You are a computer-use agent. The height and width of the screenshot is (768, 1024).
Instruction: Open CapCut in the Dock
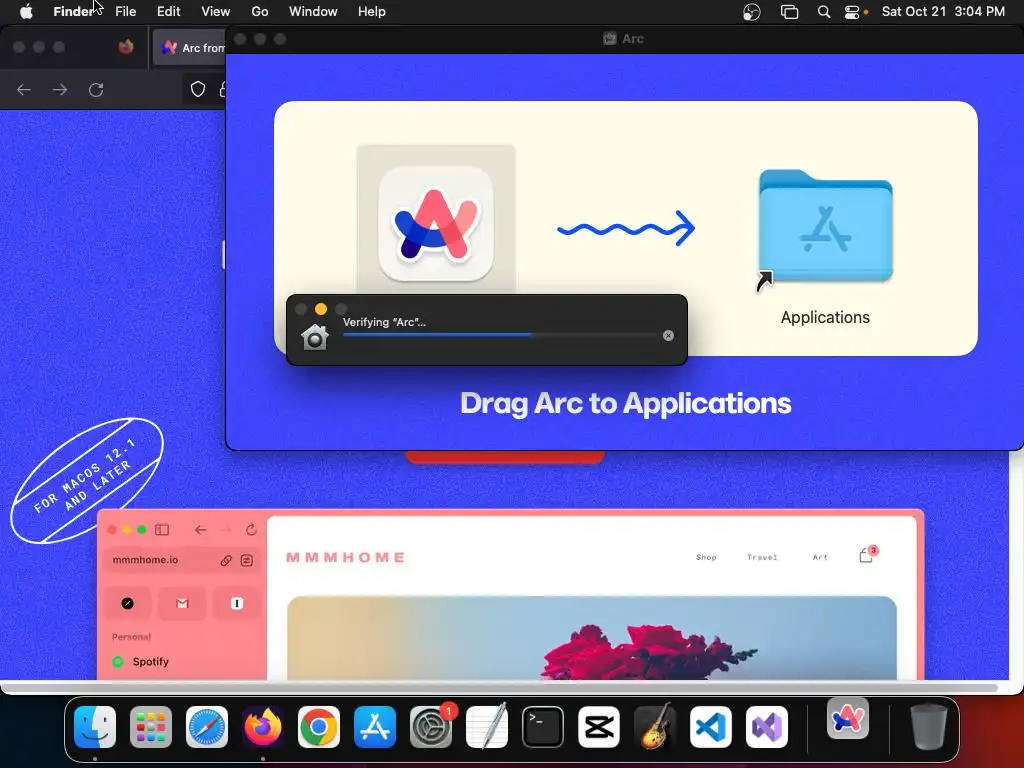(599, 727)
